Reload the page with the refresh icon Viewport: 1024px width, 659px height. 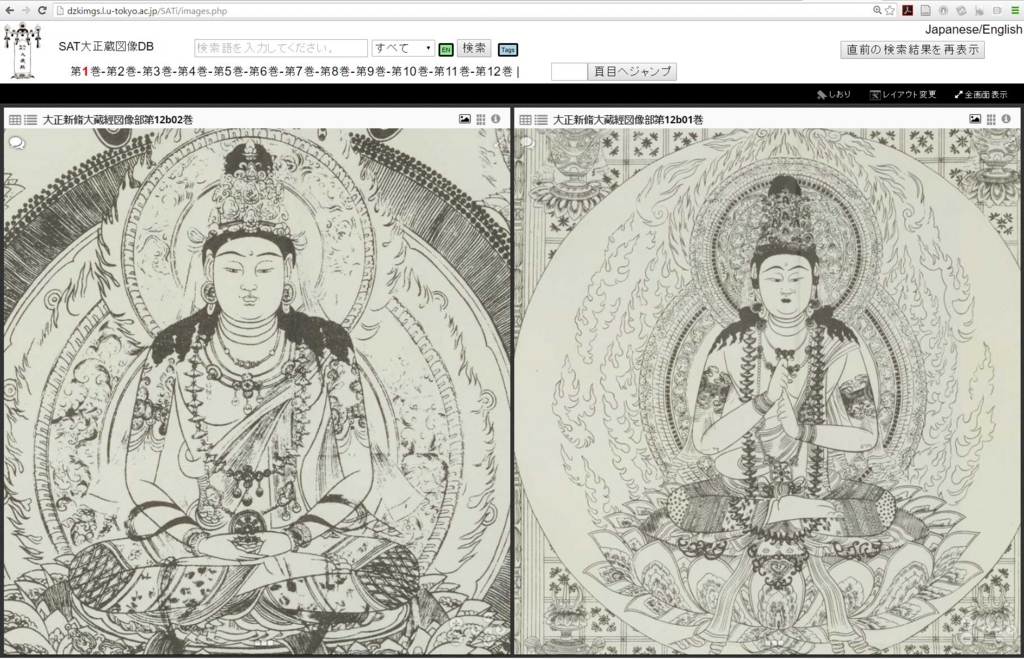pos(42,10)
